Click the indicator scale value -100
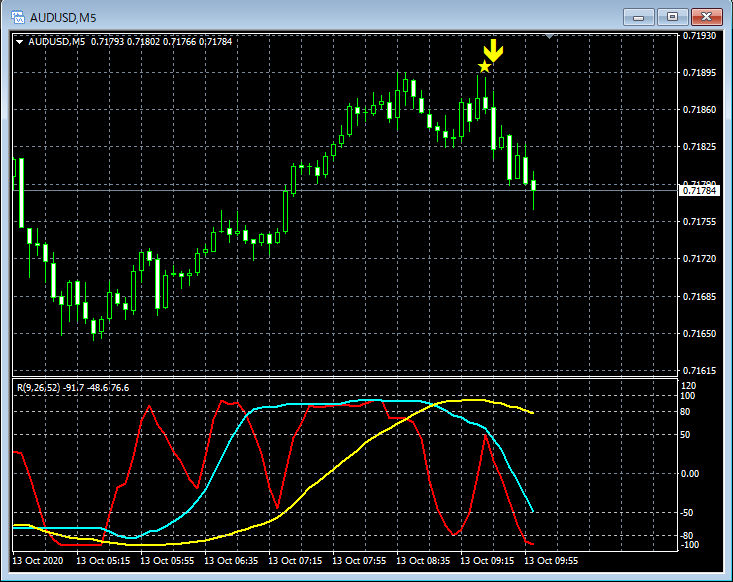Screen dimensions: 733x582 (690, 545)
